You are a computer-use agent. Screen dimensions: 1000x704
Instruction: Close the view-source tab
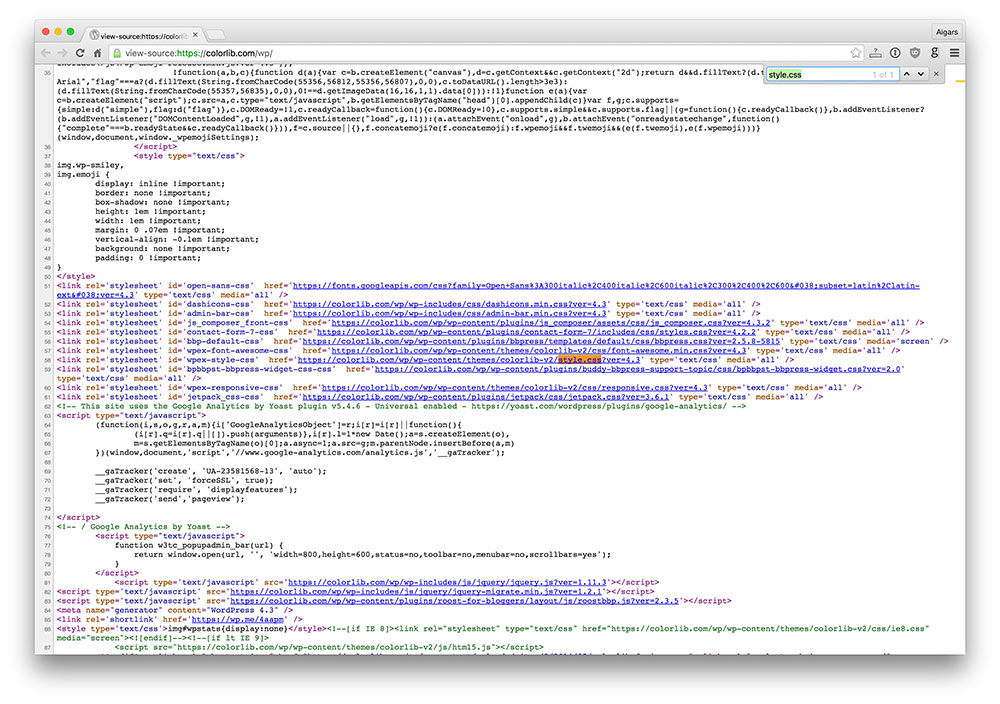[x=195, y=35]
